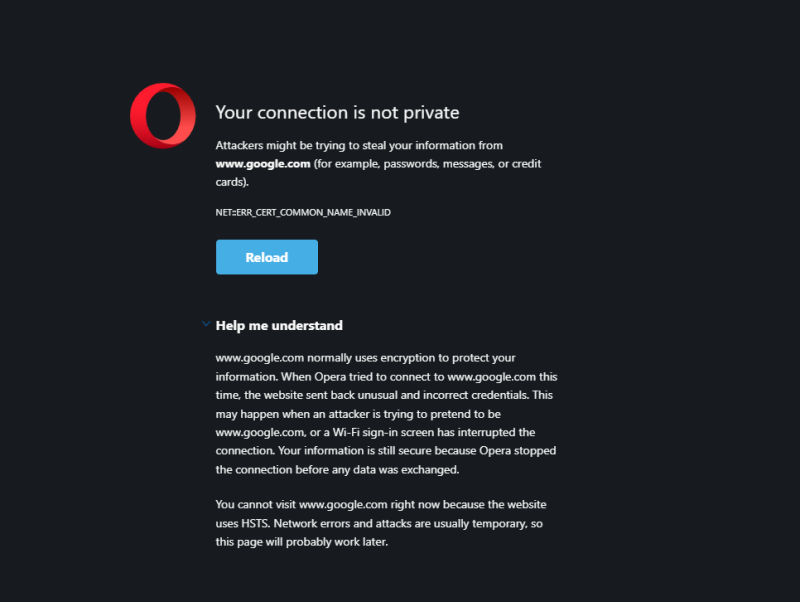Collapse the chevron beside Help me understand
The height and width of the screenshot is (602, 800).
(x=206, y=324)
